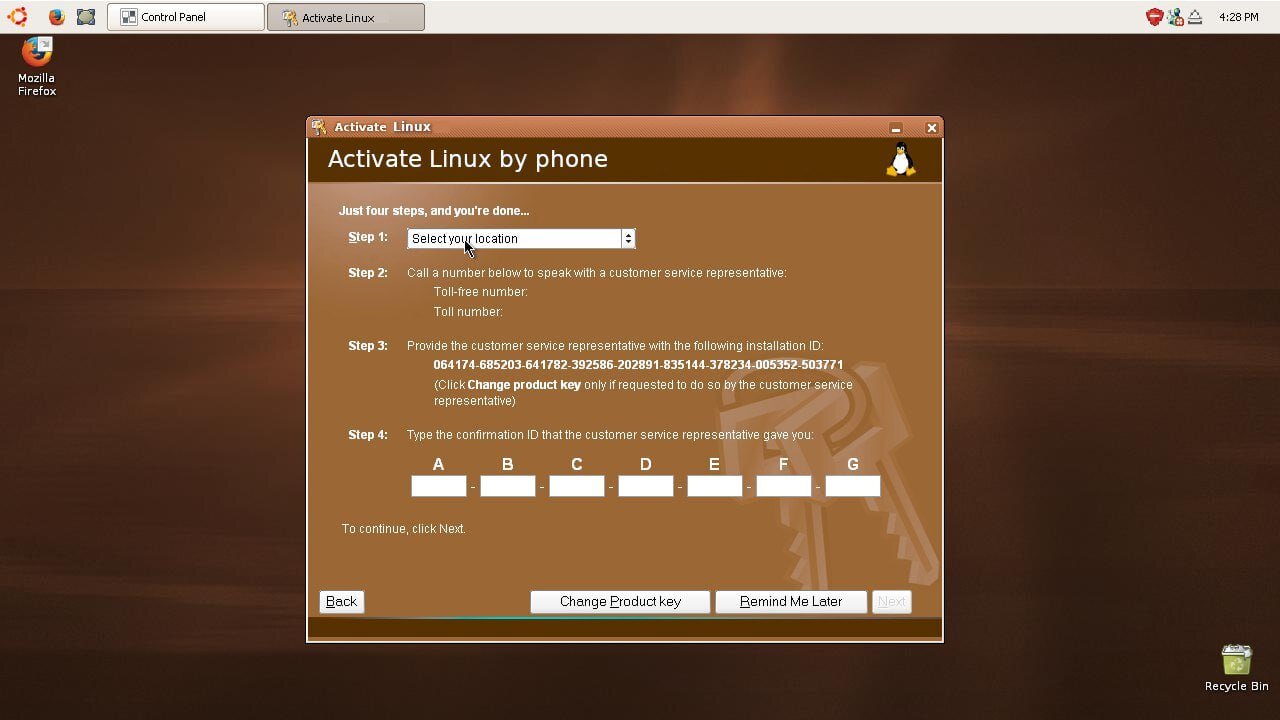Viewport: 1280px width, 720px height.
Task: Click the installation ID number text
Action: point(638,365)
